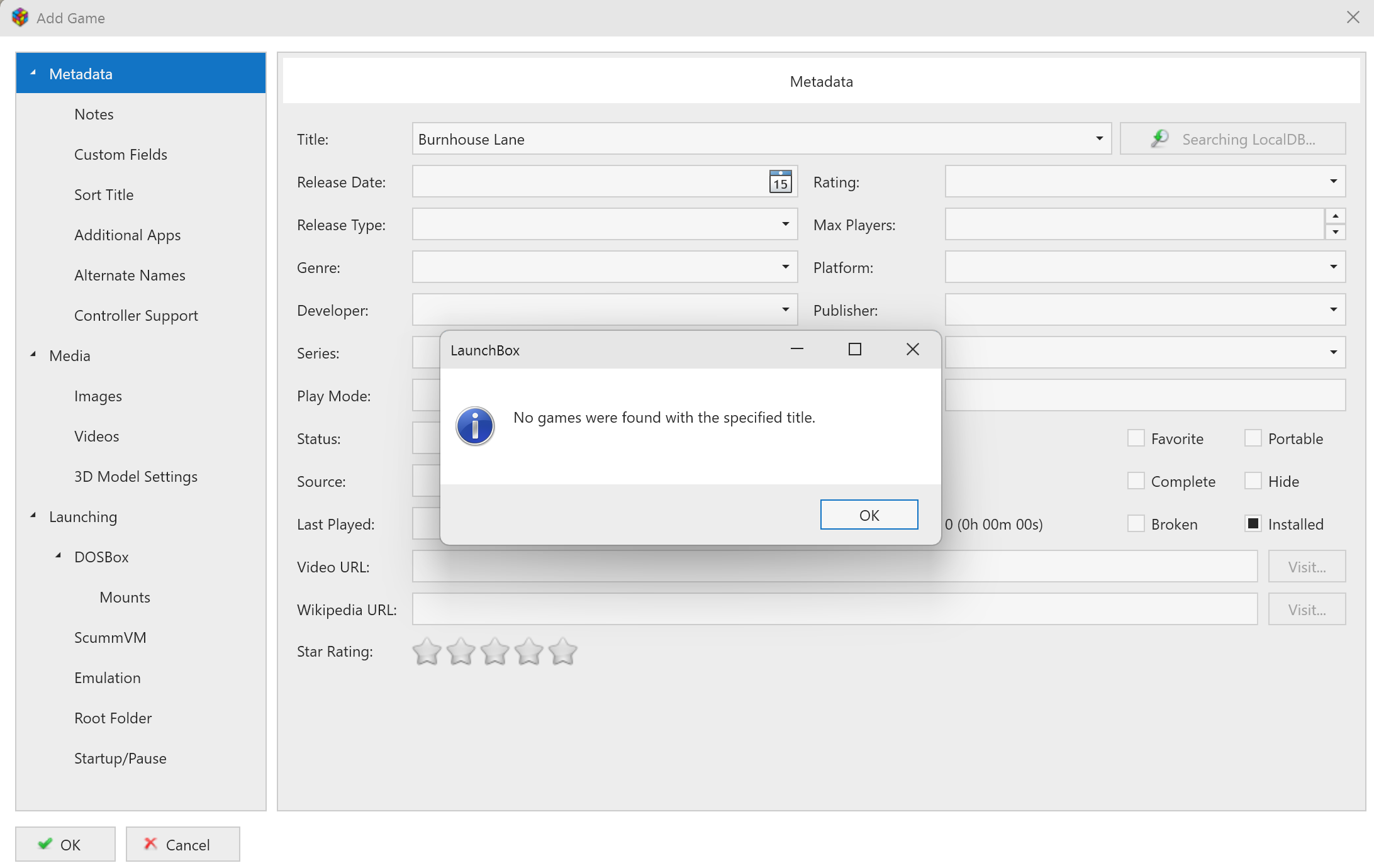Select the Emulation page
The image size is (1374, 868).
[108, 678]
